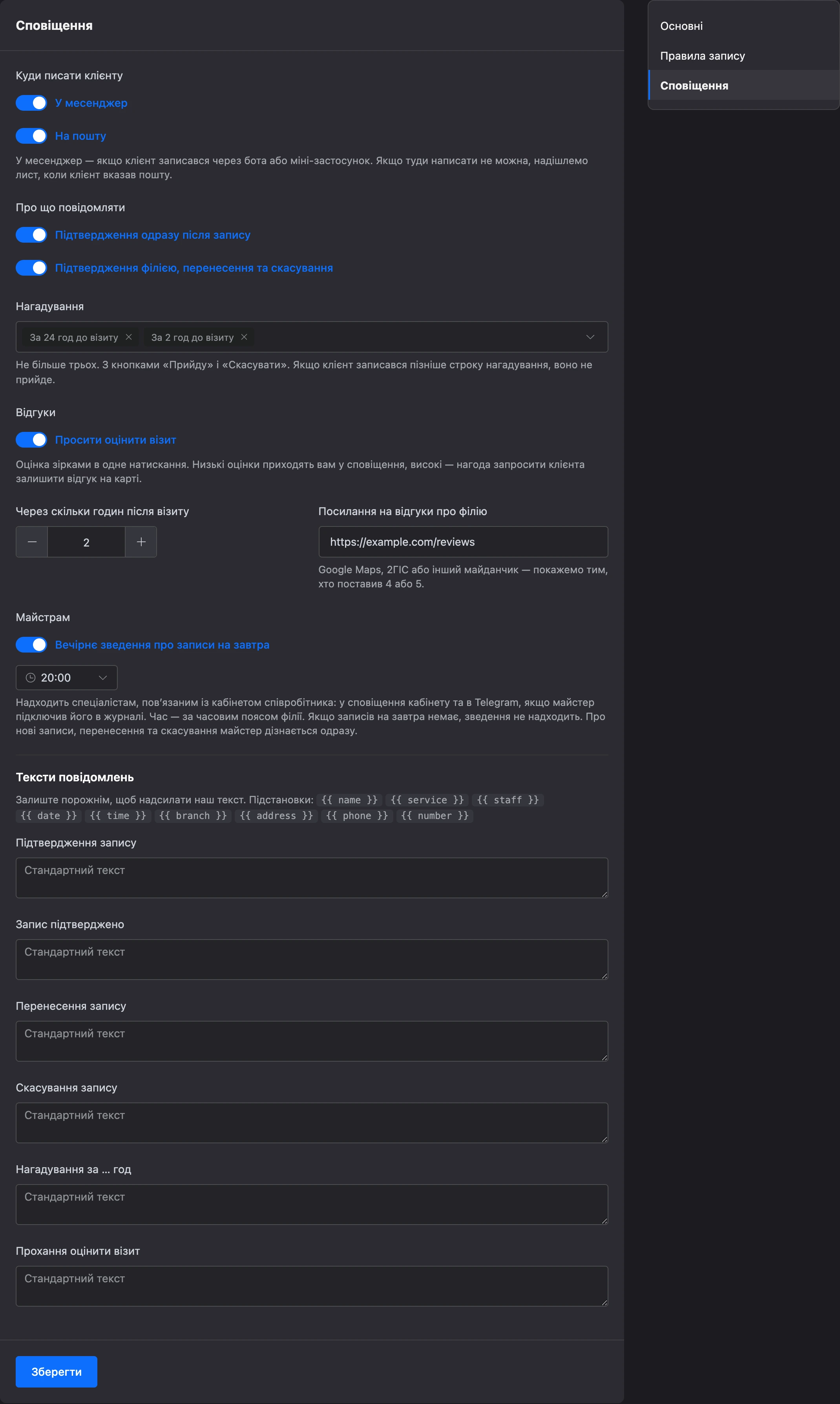Toggle the "На пошту" switch
Image resolution: width=840 pixels, height=1404 pixels.
(x=31, y=136)
